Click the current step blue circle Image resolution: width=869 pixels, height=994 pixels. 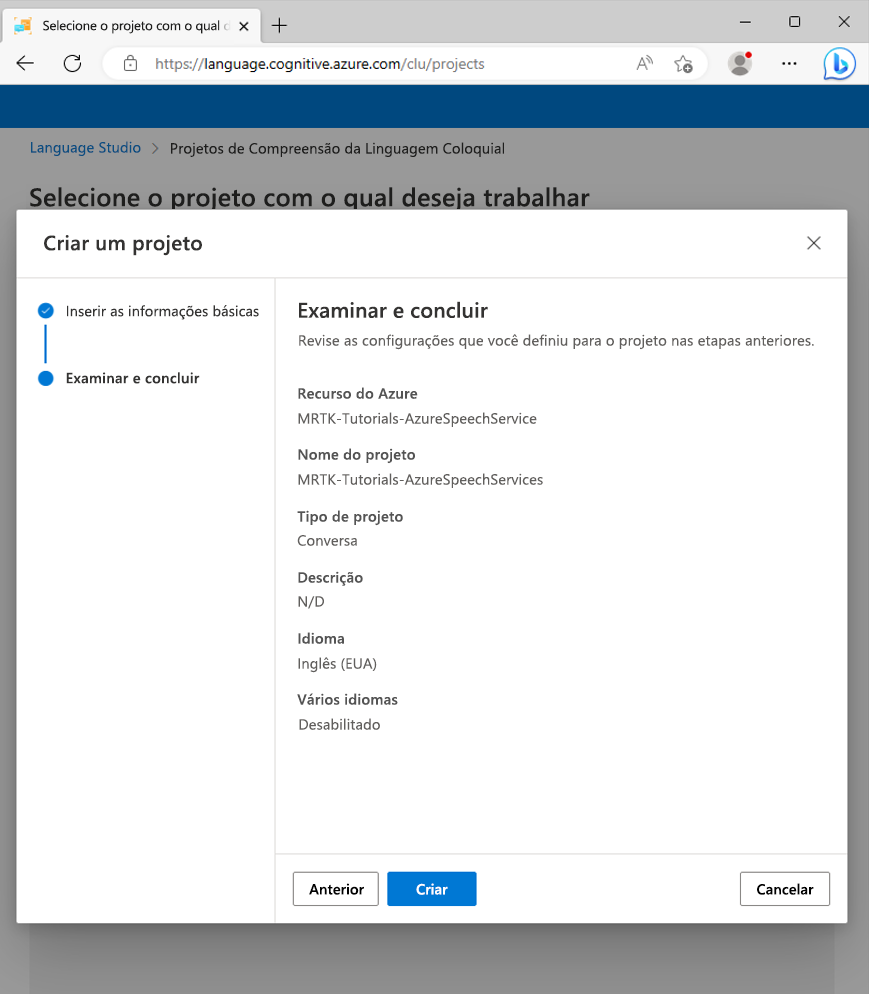[46, 378]
